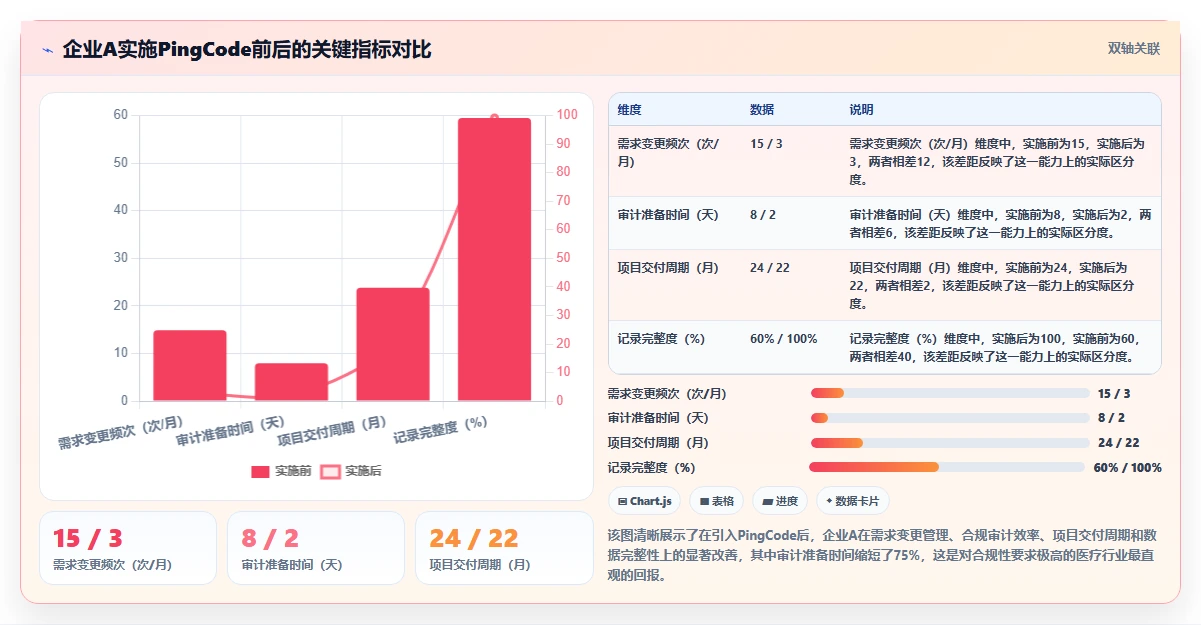Click the 记录完整度 bar in chart
Viewport: 1201px width, 625px height.
pyautogui.click(x=494, y=260)
